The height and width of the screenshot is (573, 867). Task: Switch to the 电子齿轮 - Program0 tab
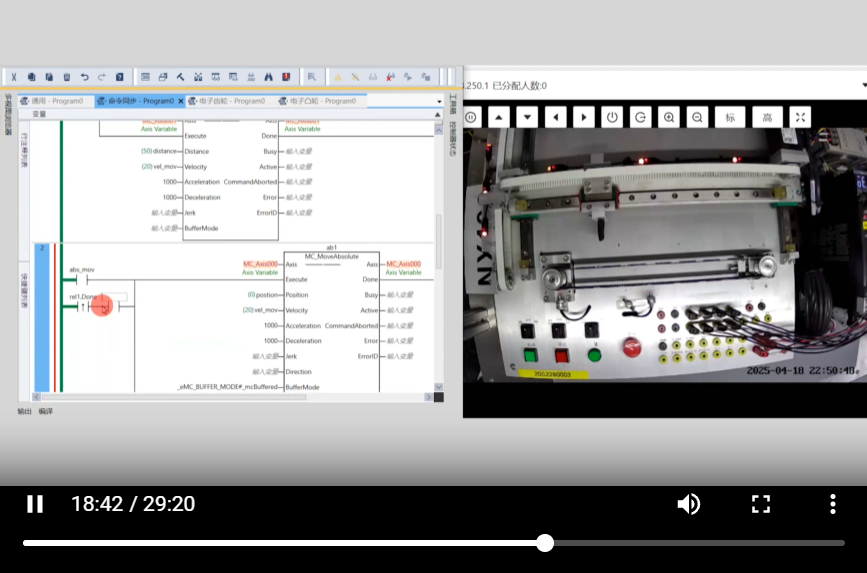[230, 101]
